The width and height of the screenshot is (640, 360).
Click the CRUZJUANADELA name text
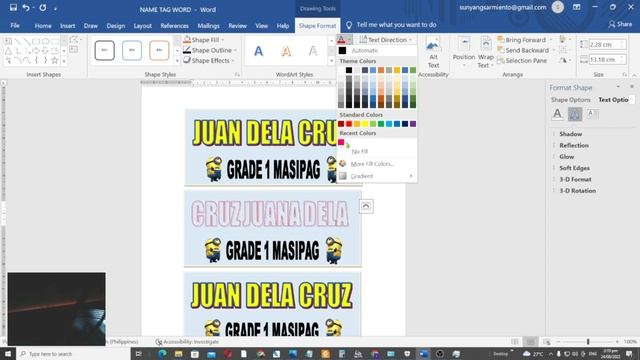270,213
